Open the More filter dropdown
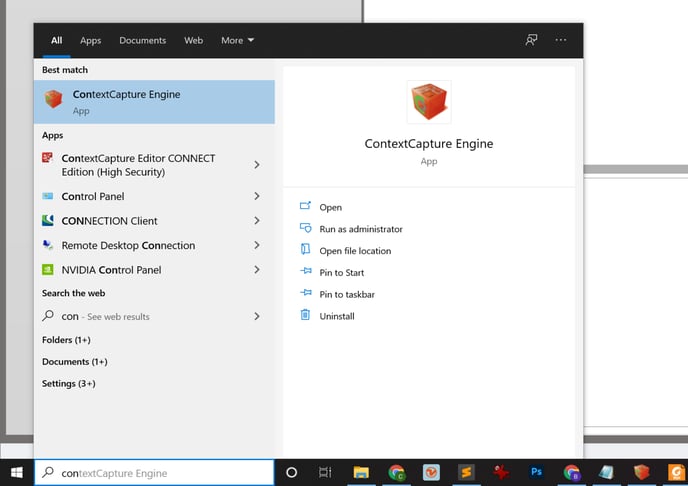Viewport: 688px width, 486px height. coord(237,40)
